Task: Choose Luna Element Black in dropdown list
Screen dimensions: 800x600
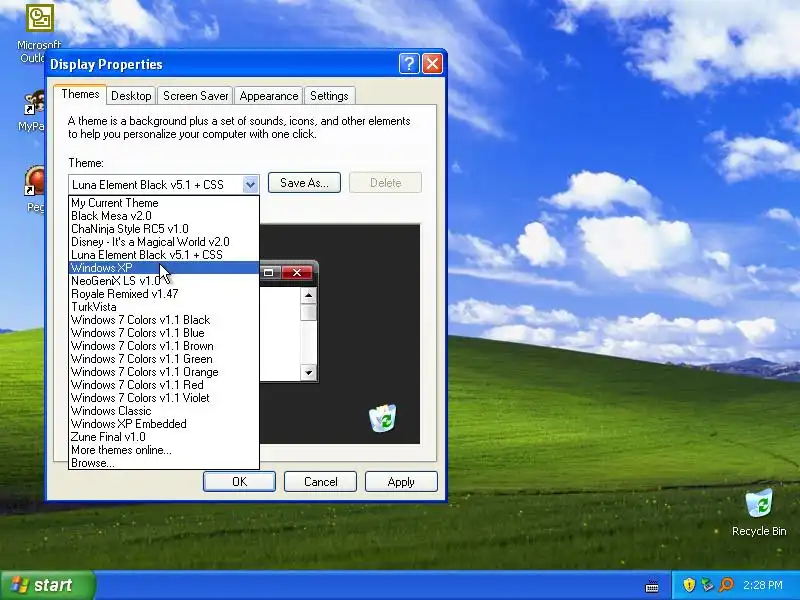Action: point(164,255)
